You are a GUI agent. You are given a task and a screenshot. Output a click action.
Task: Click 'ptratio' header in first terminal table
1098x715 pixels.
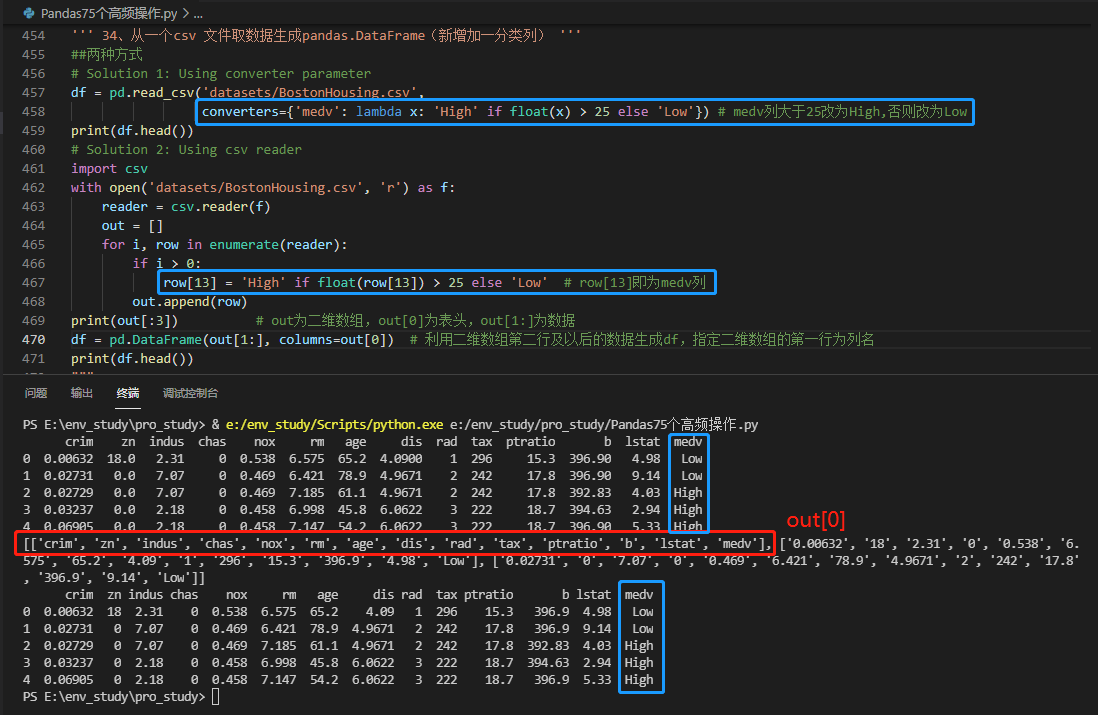click(x=531, y=442)
